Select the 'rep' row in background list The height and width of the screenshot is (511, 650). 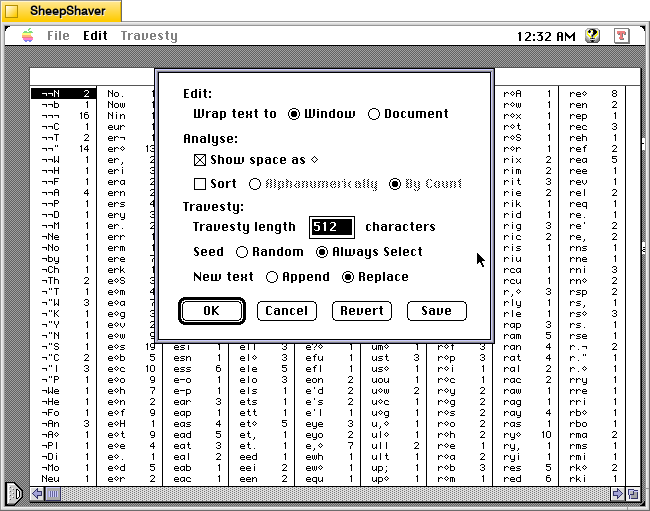tap(592, 116)
